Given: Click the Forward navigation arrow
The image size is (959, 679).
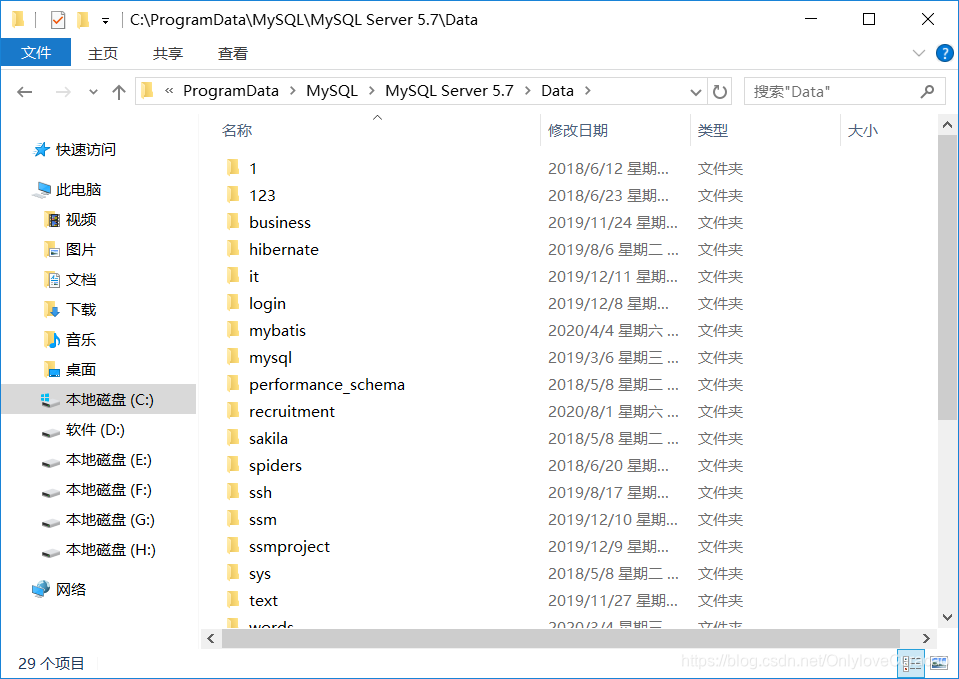Looking at the screenshot, I should click(x=63, y=92).
